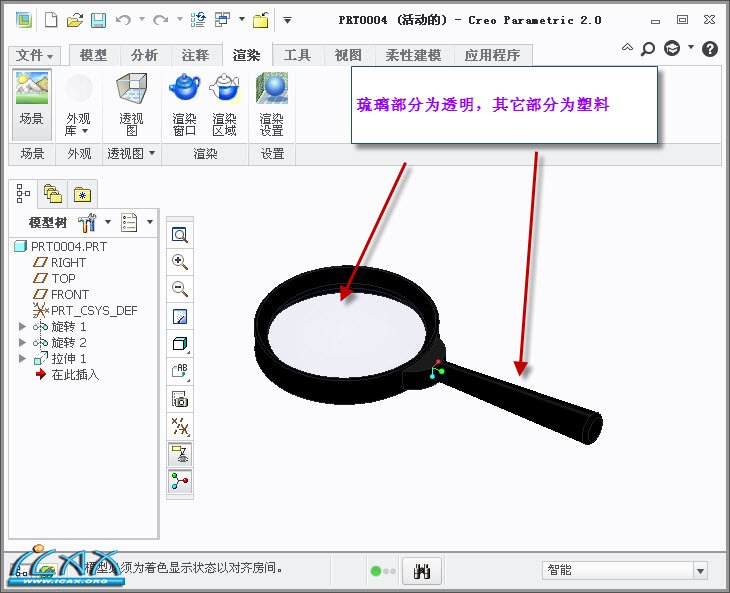
Task: Expand the 旋转 1 feature node
Action: [x=22, y=326]
